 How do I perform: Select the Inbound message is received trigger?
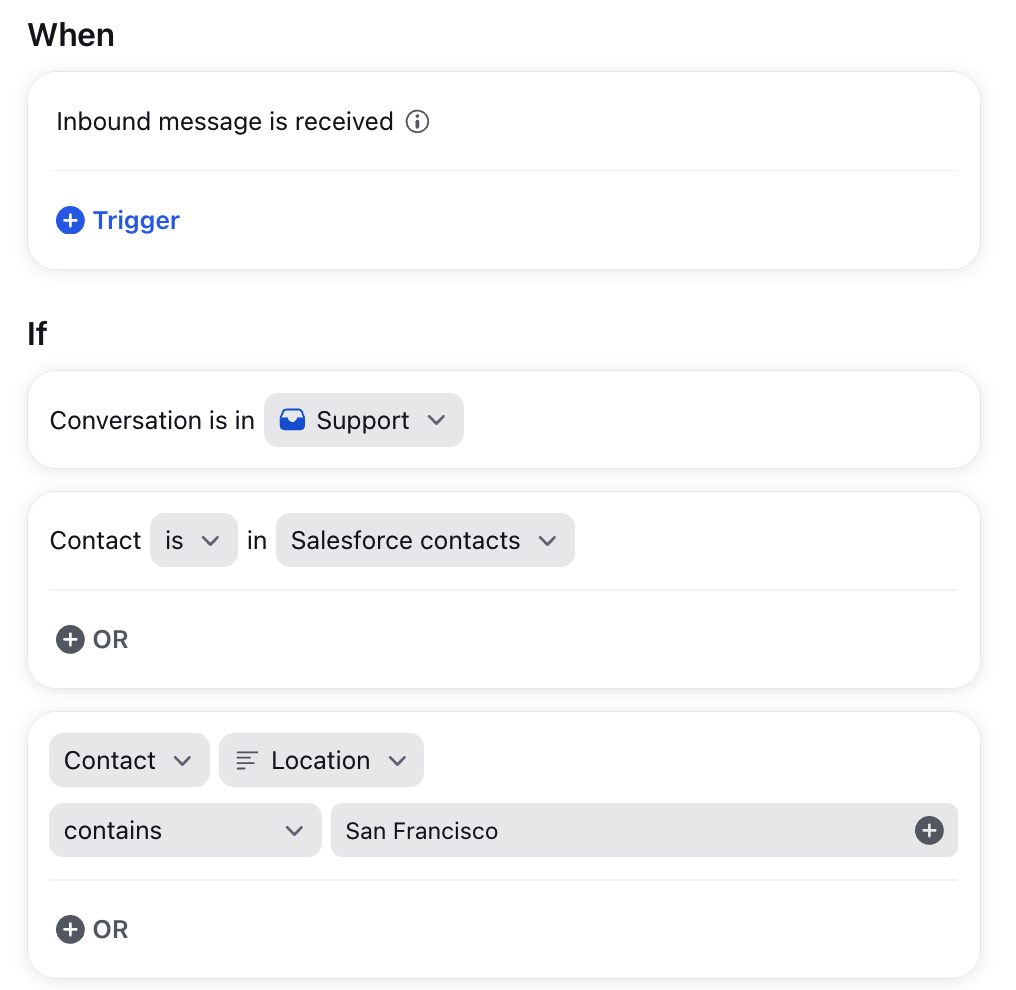[x=225, y=122]
